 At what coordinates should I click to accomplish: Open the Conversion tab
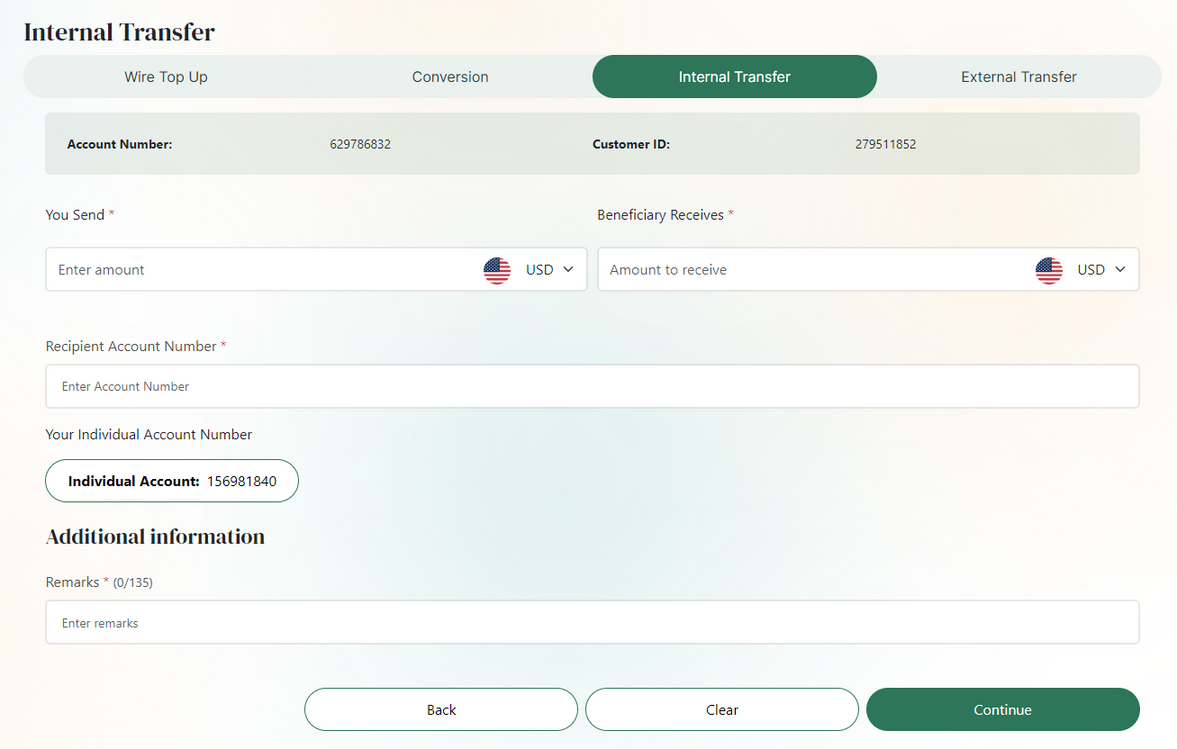click(450, 77)
